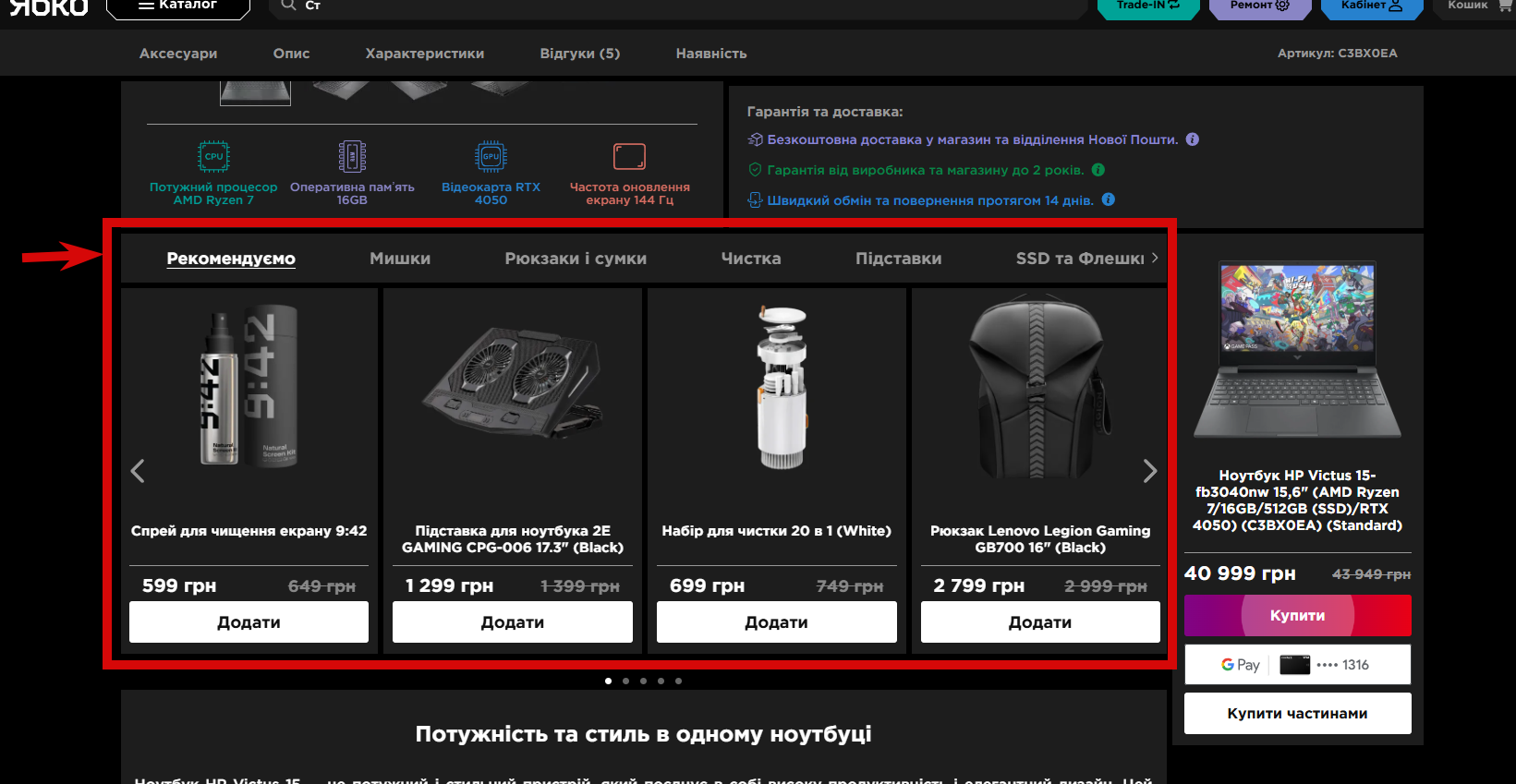
Task: Open the Lenovo Legion backpack image
Action: [1039, 387]
